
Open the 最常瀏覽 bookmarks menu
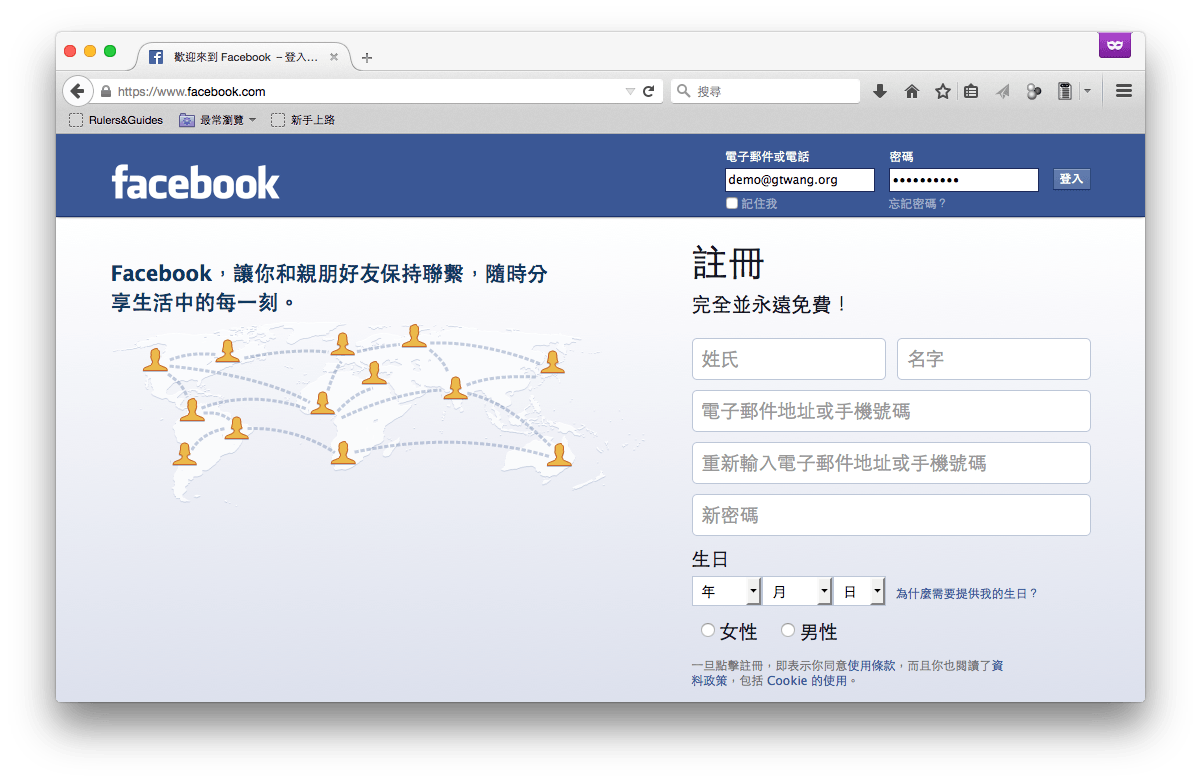(x=216, y=119)
